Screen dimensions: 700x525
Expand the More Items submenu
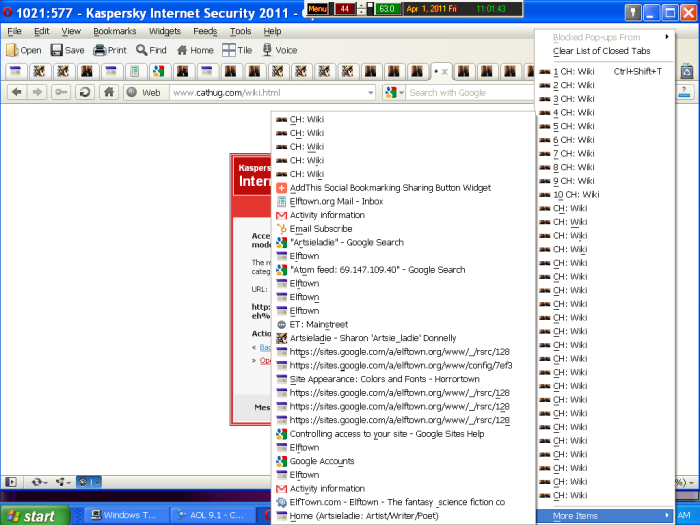(605, 516)
